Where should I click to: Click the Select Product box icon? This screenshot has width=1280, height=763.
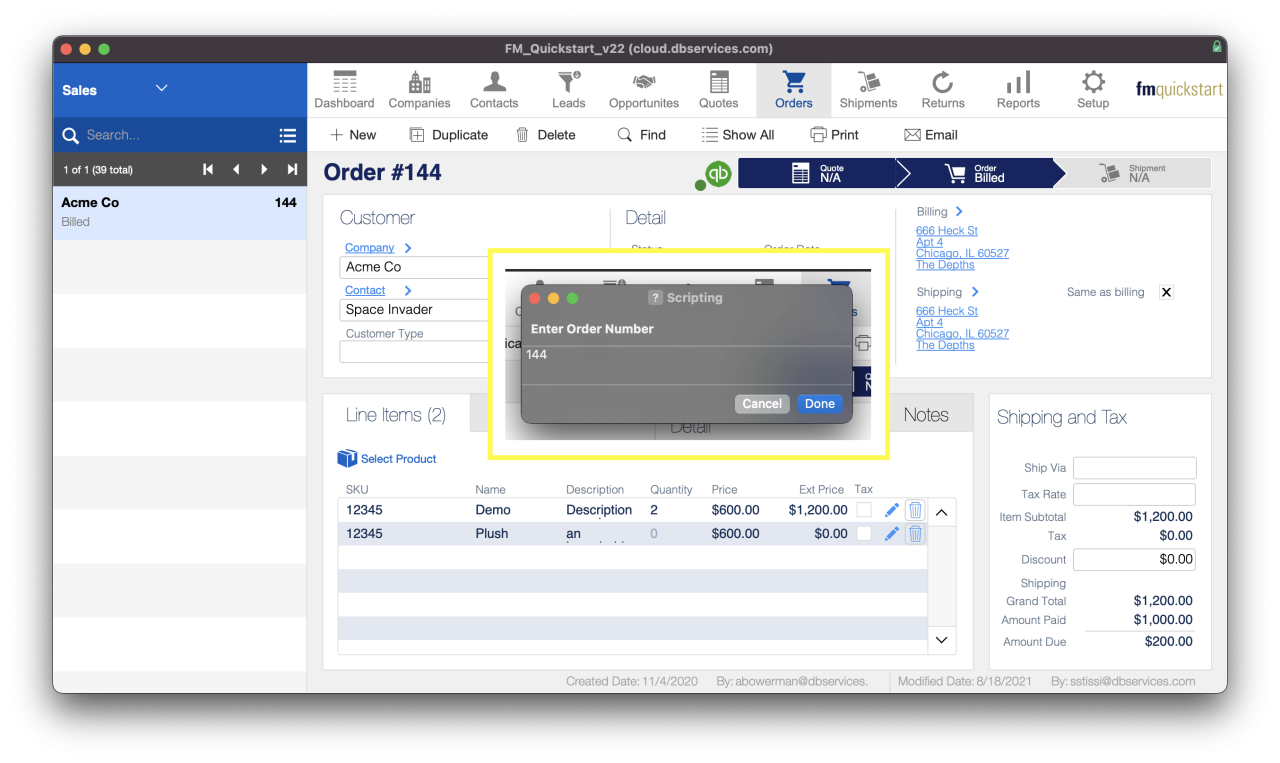coord(347,458)
